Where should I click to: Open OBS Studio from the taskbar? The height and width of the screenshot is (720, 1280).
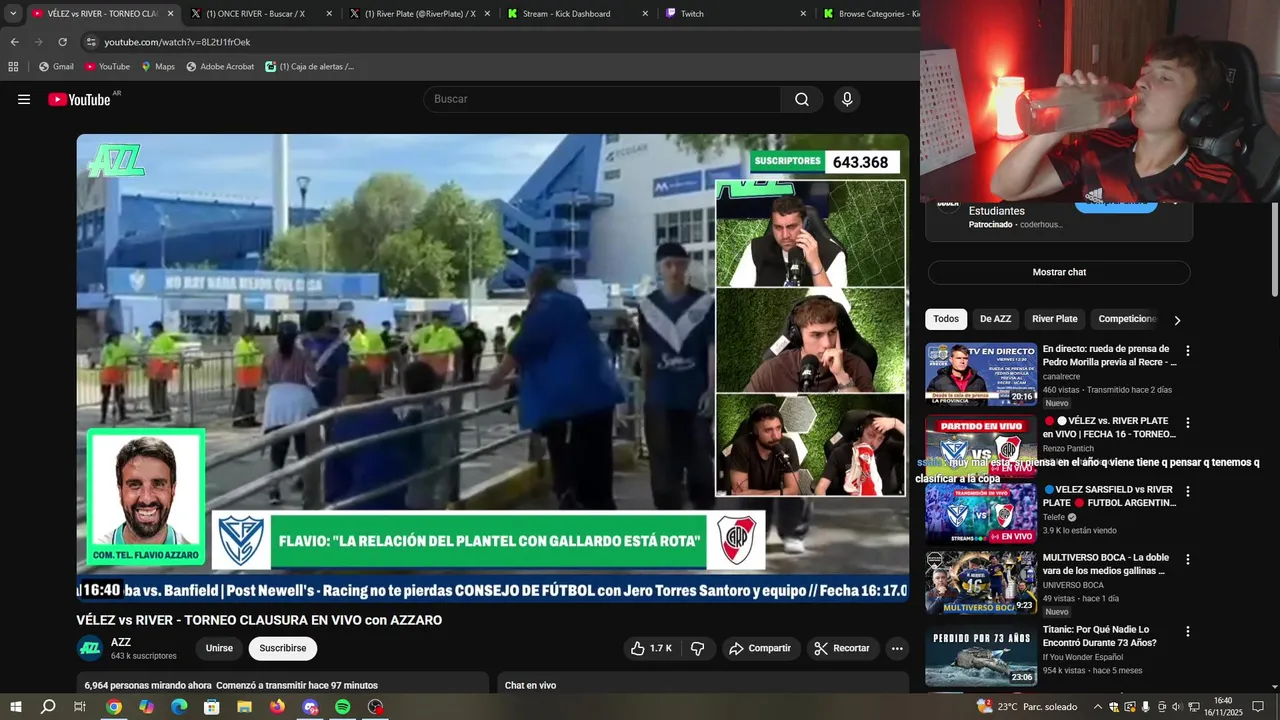click(x=375, y=707)
